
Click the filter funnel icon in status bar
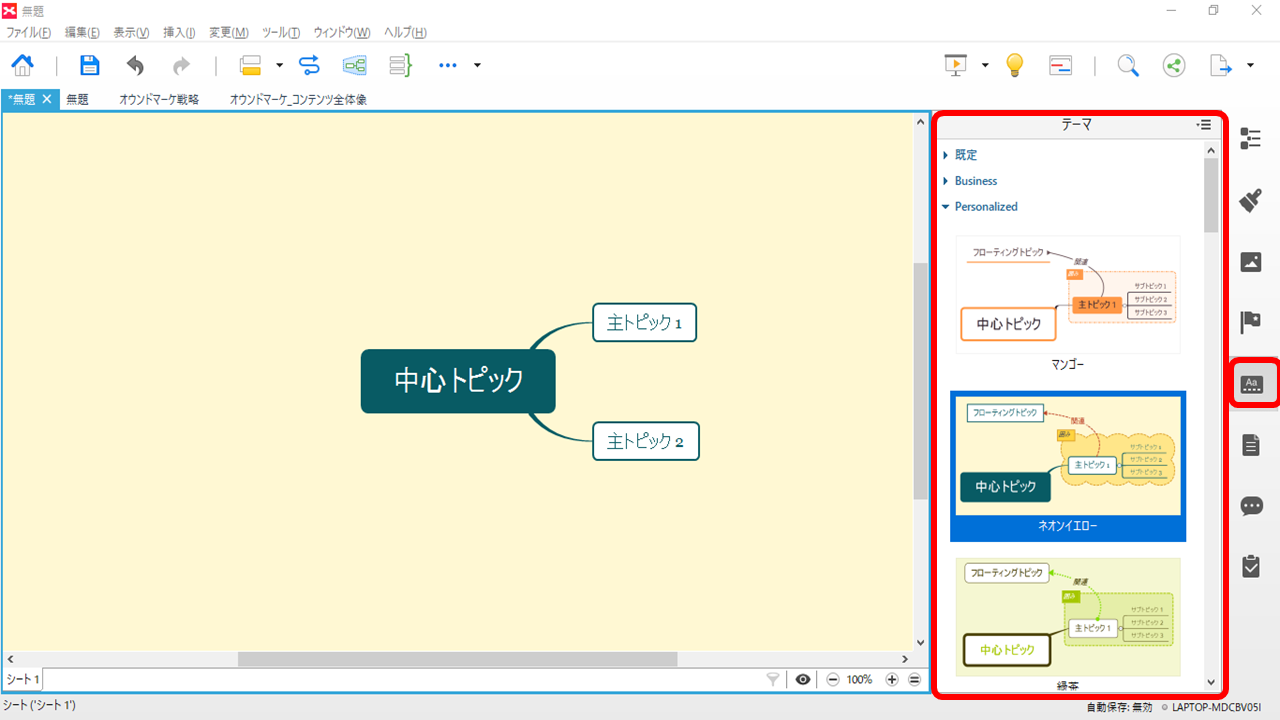(x=772, y=680)
